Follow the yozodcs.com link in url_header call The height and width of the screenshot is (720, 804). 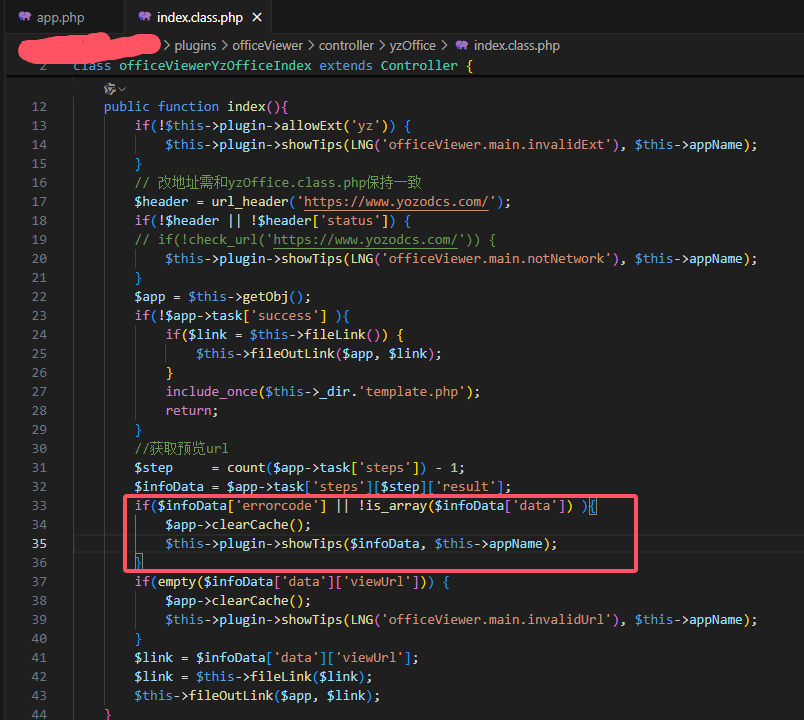coord(396,202)
